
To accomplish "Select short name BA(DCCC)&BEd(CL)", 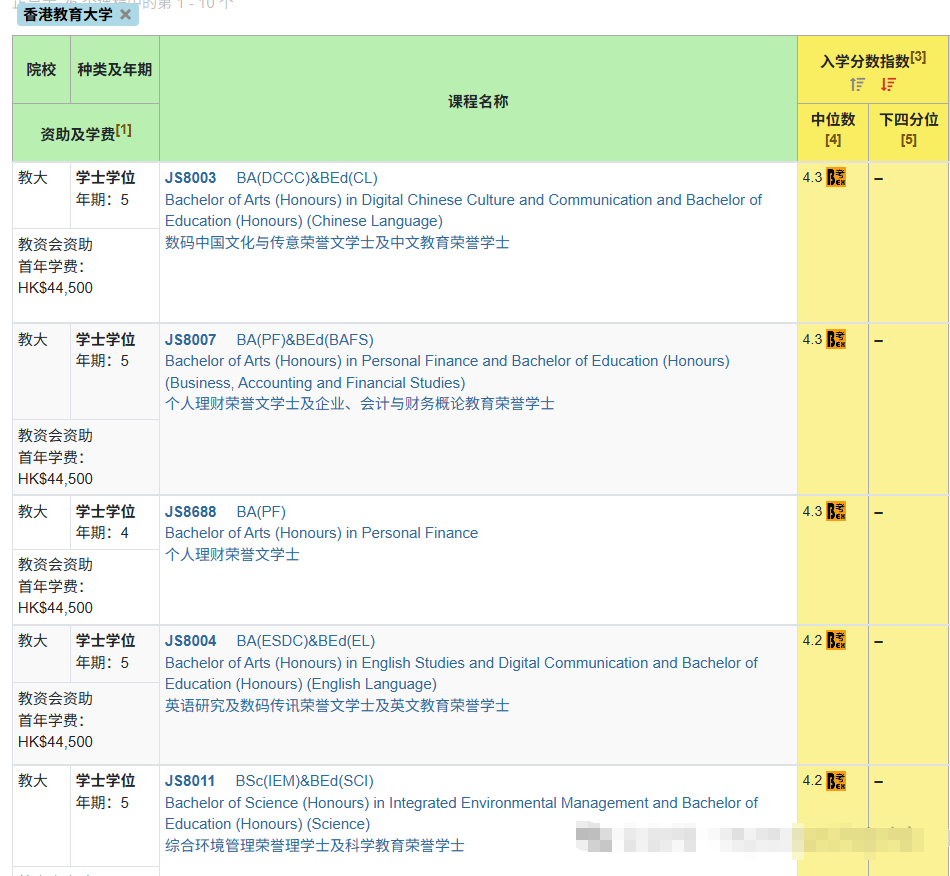I will [307, 178].
